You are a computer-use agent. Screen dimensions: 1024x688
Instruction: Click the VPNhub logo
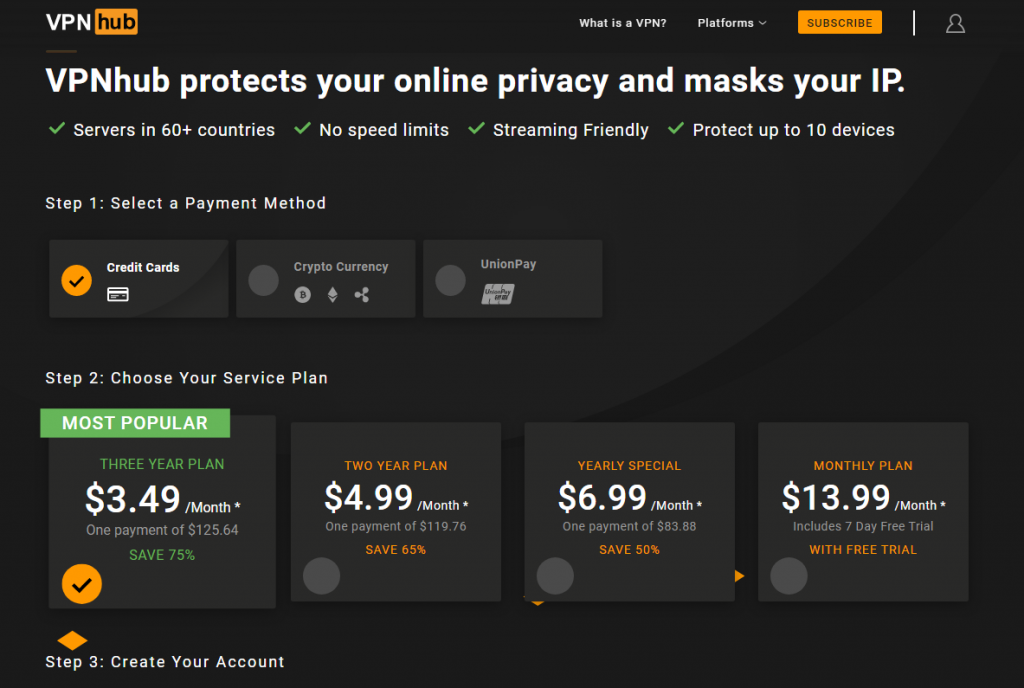coord(91,22)
